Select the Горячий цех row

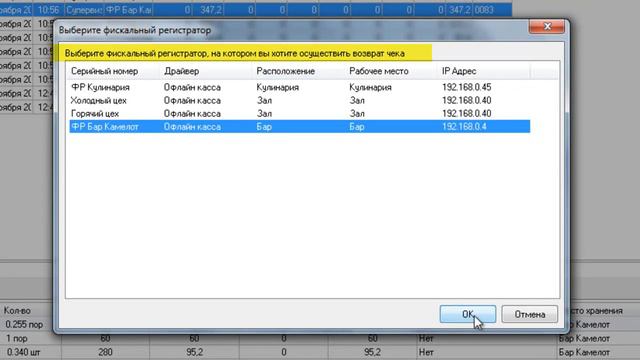[300, 113]
